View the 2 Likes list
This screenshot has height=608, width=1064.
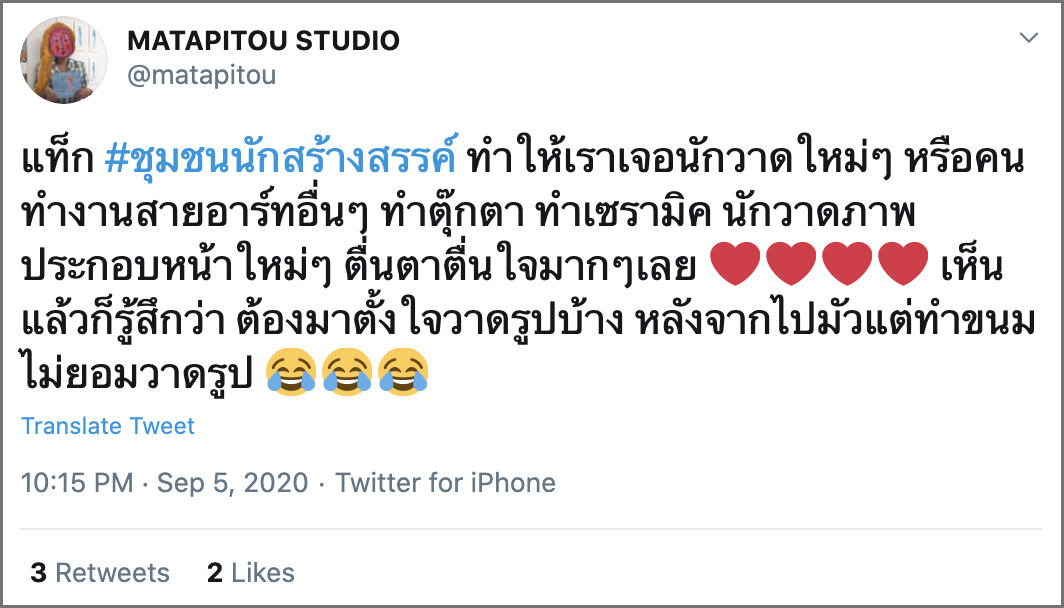point(251,573)
